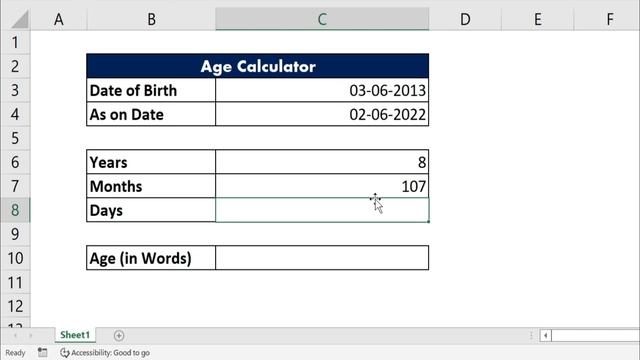Select column C header

click(322, 19)
